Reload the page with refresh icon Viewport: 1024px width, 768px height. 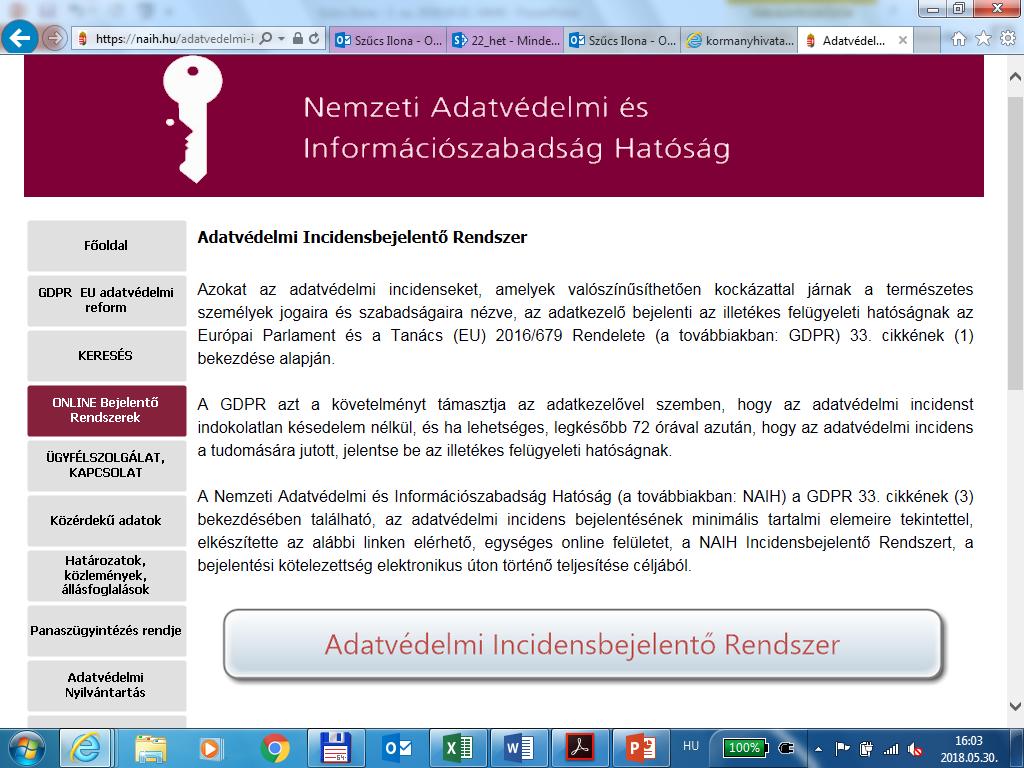pyautogui.click(x=315, y=39)
